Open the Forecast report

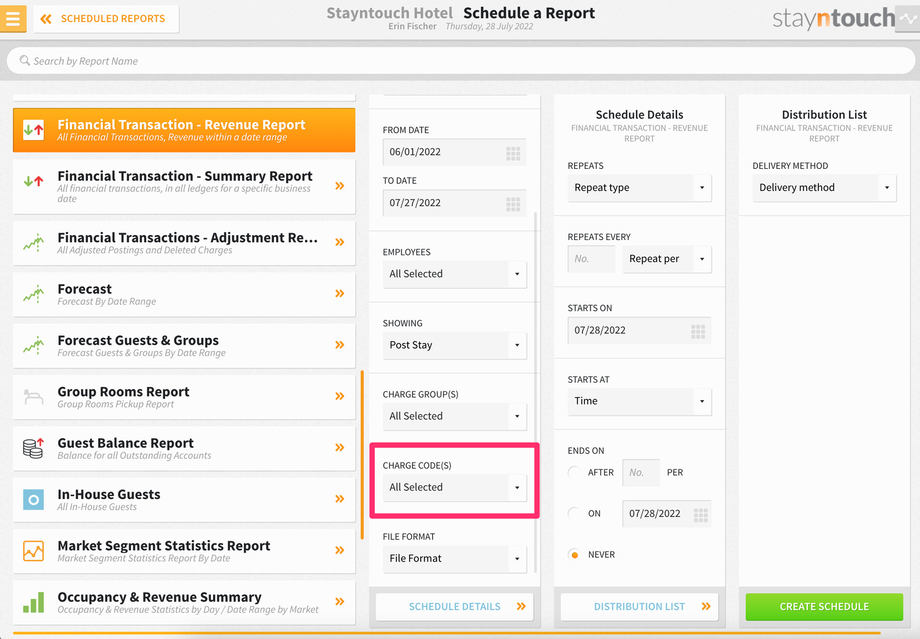184,295
